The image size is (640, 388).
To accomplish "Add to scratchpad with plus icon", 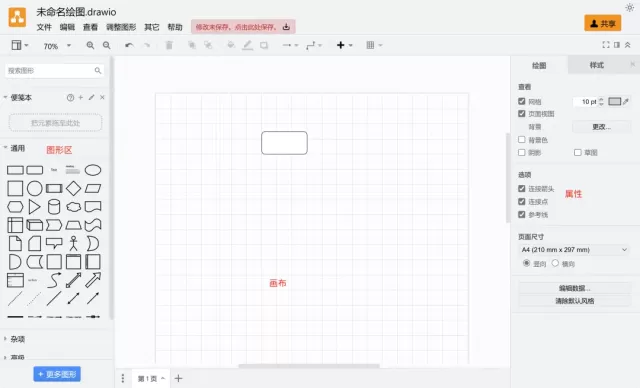I will (x=81, y=98).
